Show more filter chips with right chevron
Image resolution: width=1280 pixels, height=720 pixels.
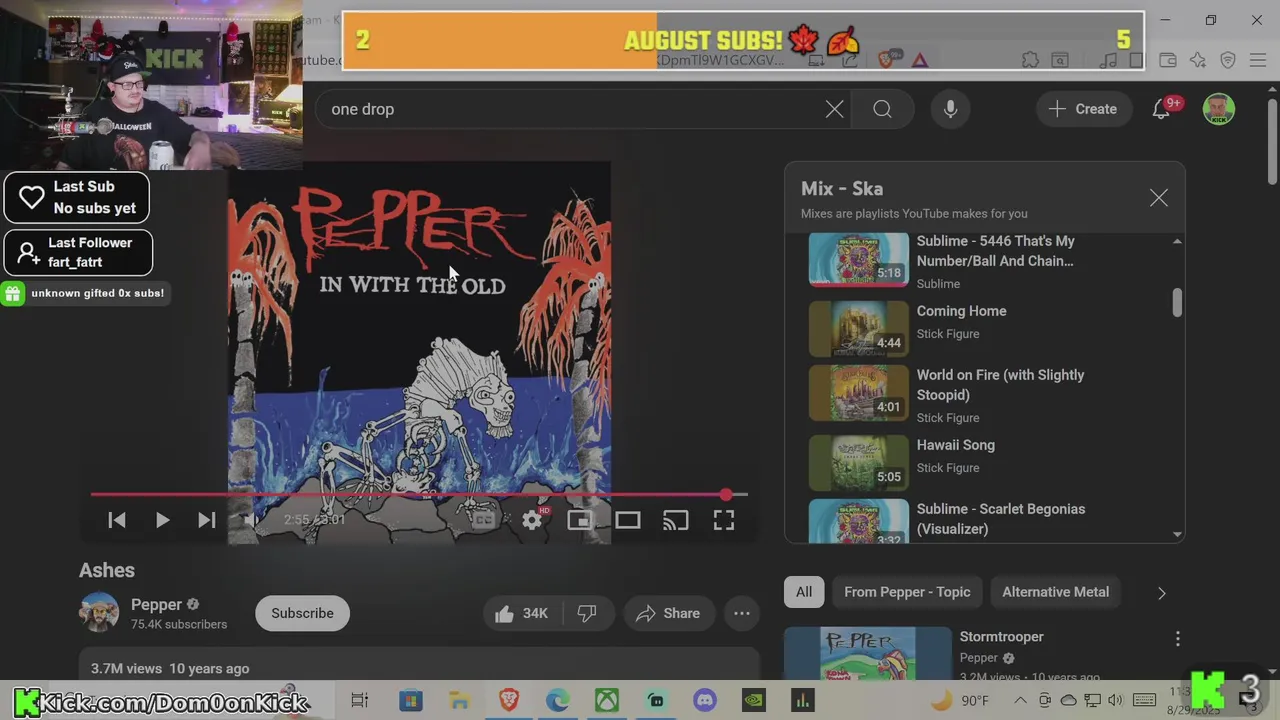click(1161, 593)
